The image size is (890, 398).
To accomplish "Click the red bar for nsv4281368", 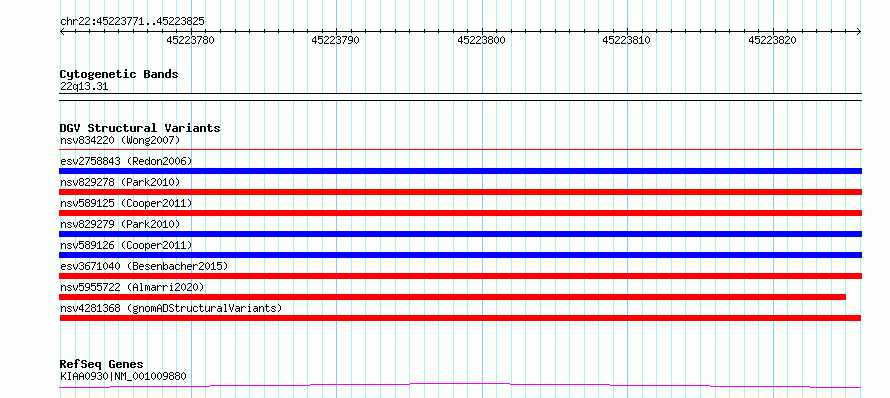I will 460,318.
